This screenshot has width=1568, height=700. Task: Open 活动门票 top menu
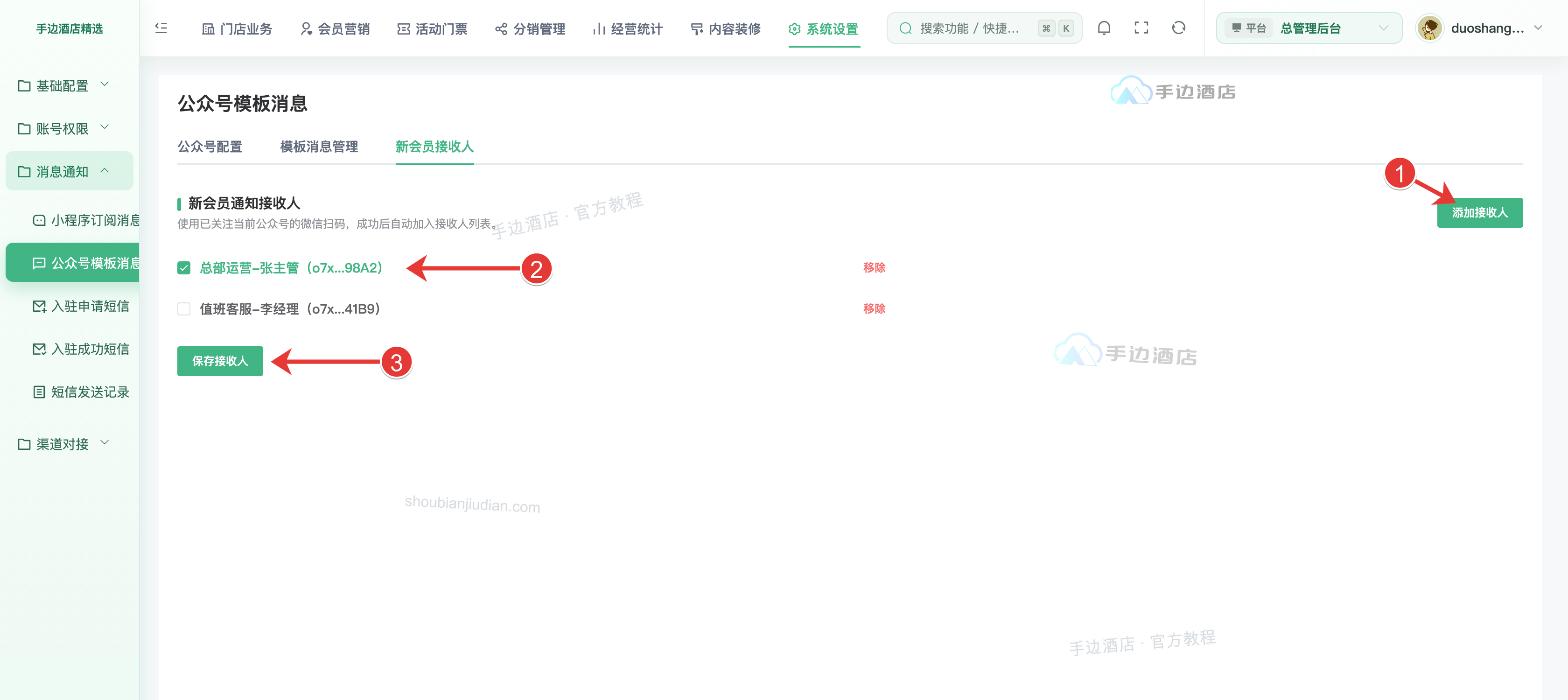pyautogui.click(x=432, y=28)
